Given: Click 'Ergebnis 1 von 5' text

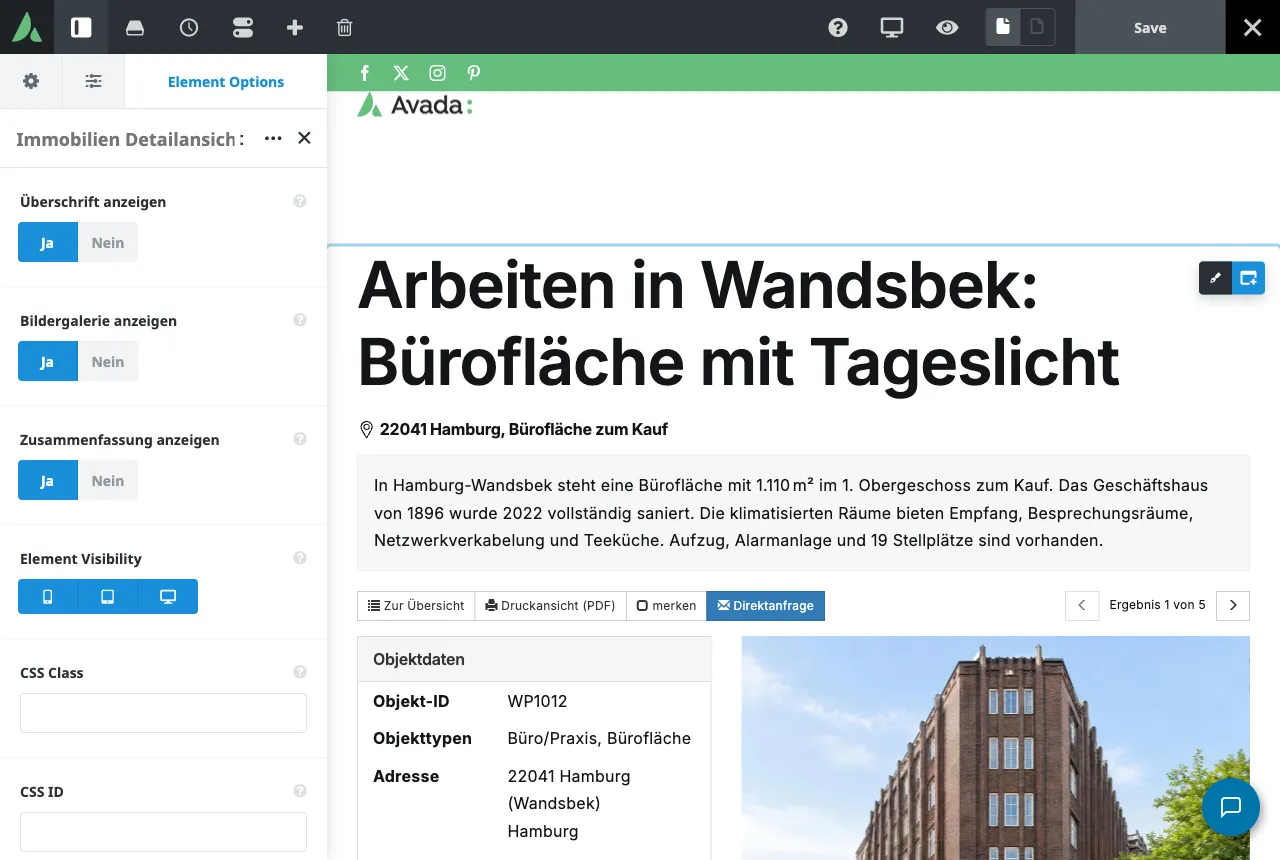Looking at the screenshot, I should tap(1157, 605).
